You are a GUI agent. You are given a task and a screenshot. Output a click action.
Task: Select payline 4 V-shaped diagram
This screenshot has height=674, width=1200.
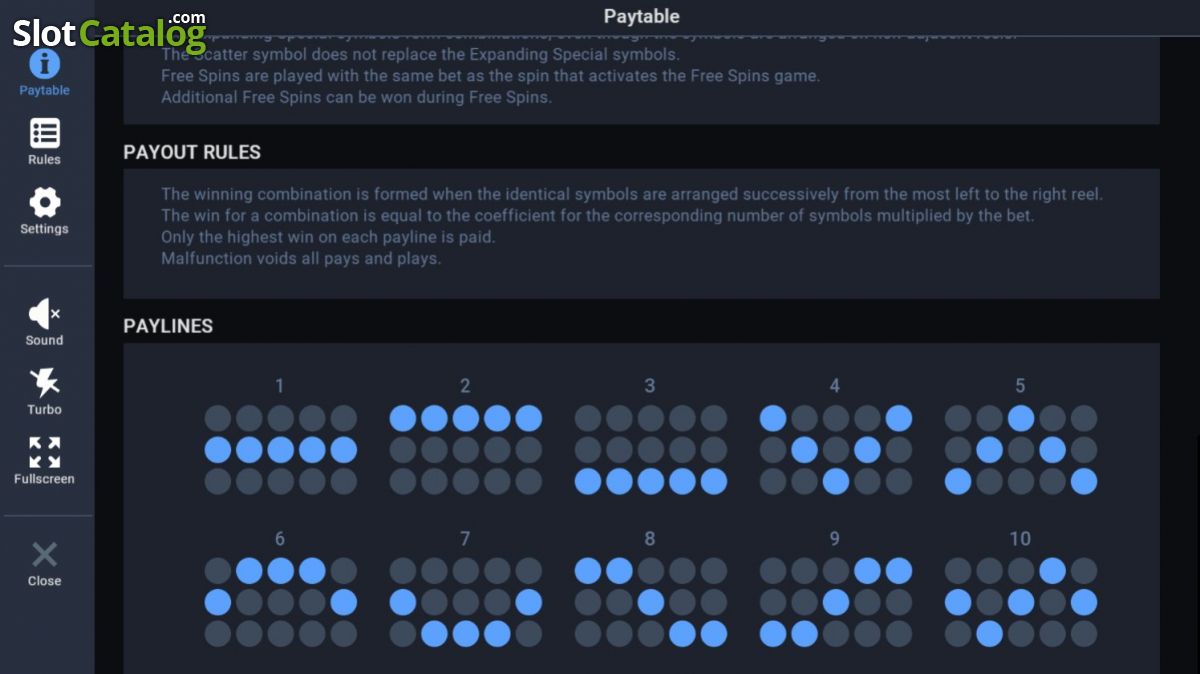click(835, 450)
